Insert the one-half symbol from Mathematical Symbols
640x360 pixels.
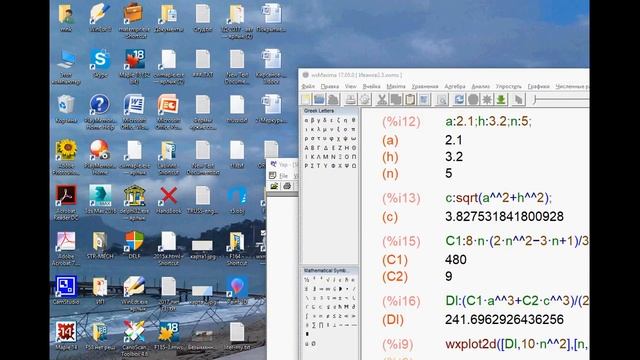tap(307, 280)
